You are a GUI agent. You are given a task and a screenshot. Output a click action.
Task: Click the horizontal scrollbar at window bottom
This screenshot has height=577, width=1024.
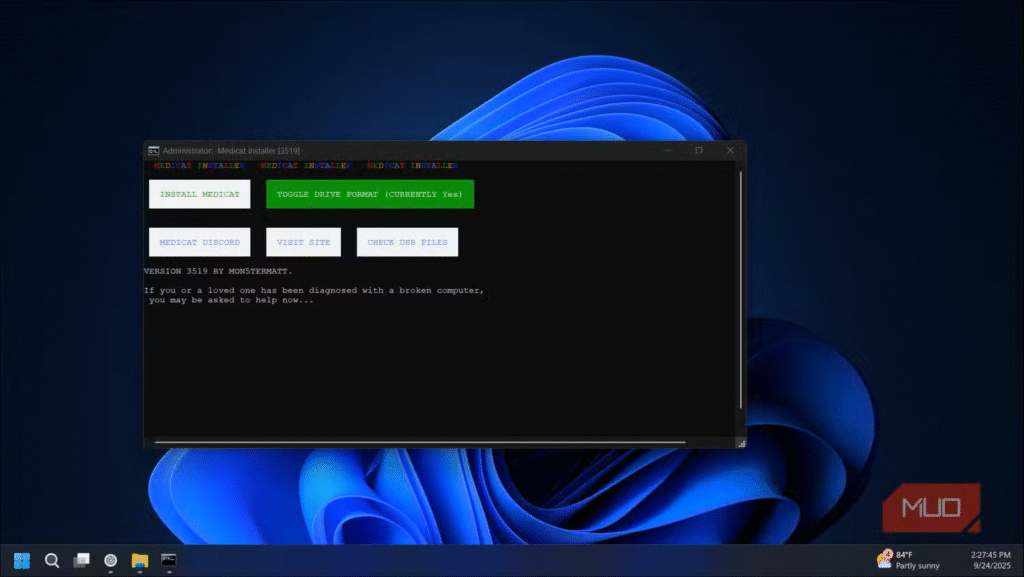(x=420, y=442)
